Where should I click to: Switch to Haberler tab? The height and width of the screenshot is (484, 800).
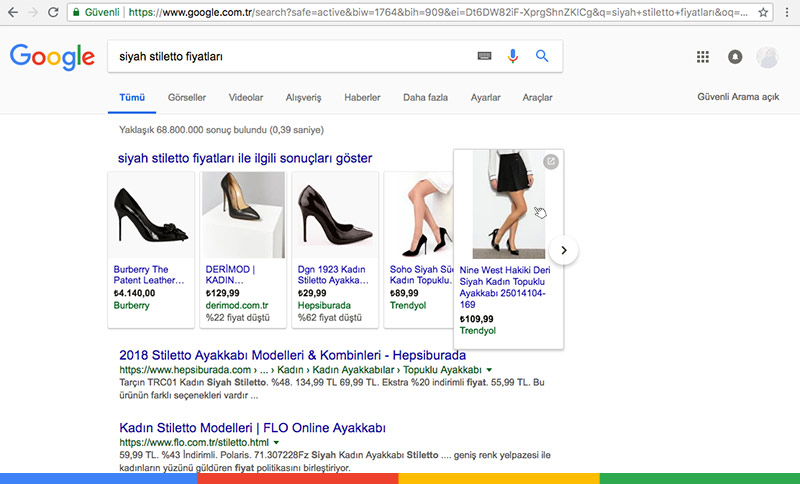pos(362,97)
